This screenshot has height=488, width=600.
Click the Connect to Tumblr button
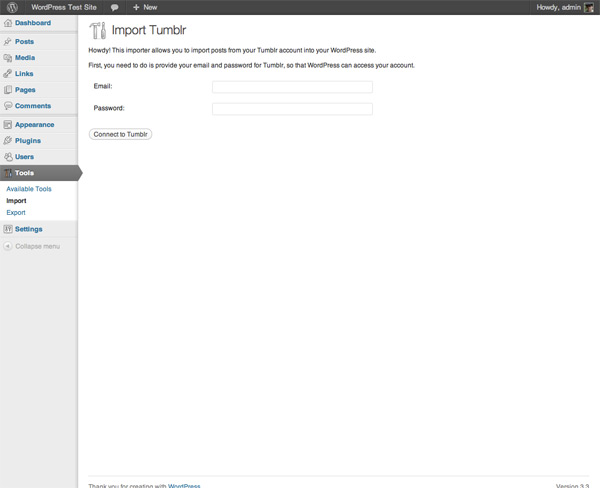[x=121, y=134]
